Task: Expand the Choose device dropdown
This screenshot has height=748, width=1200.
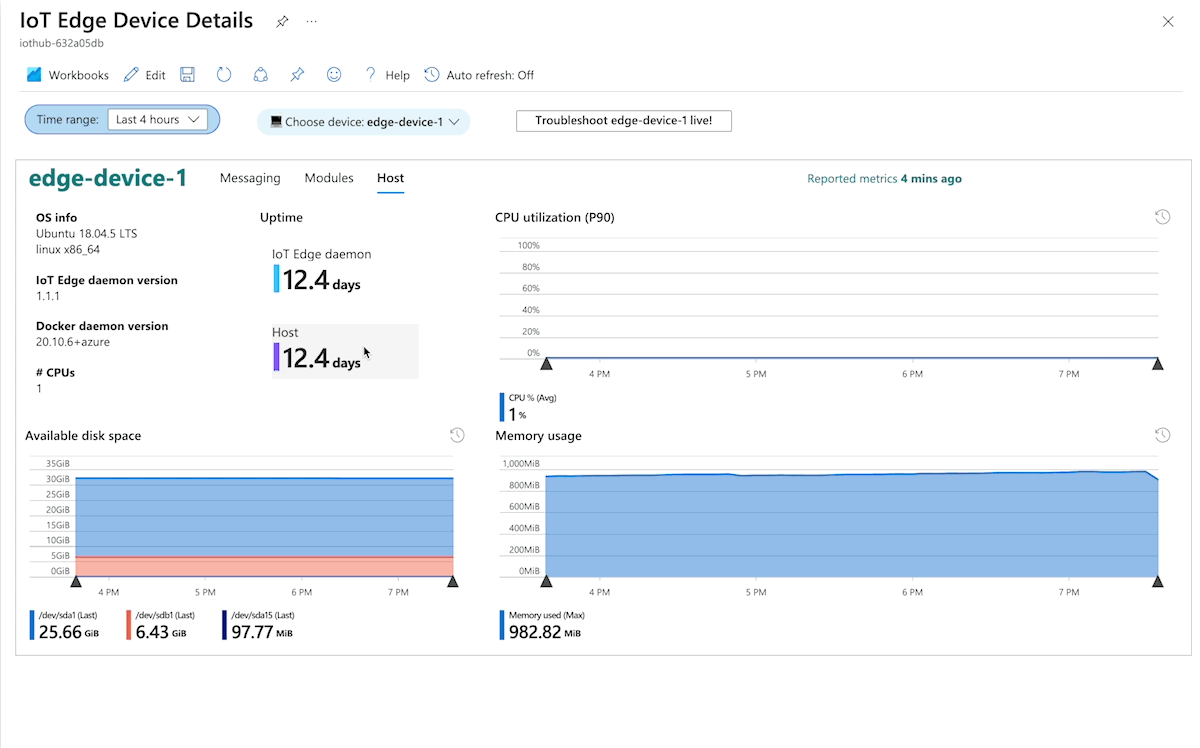Action: tap(364, 122)
